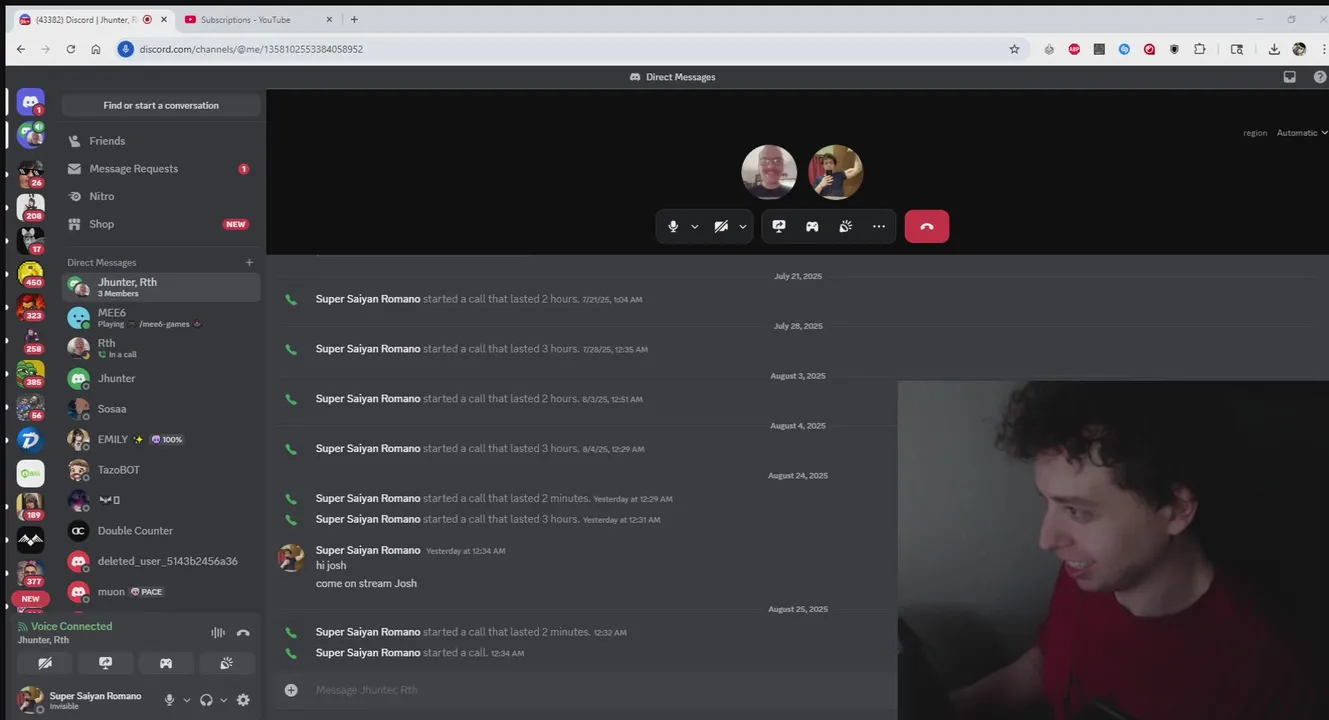
Task: Open Find or start a conversation search
Action: click(x=161, y=105)
